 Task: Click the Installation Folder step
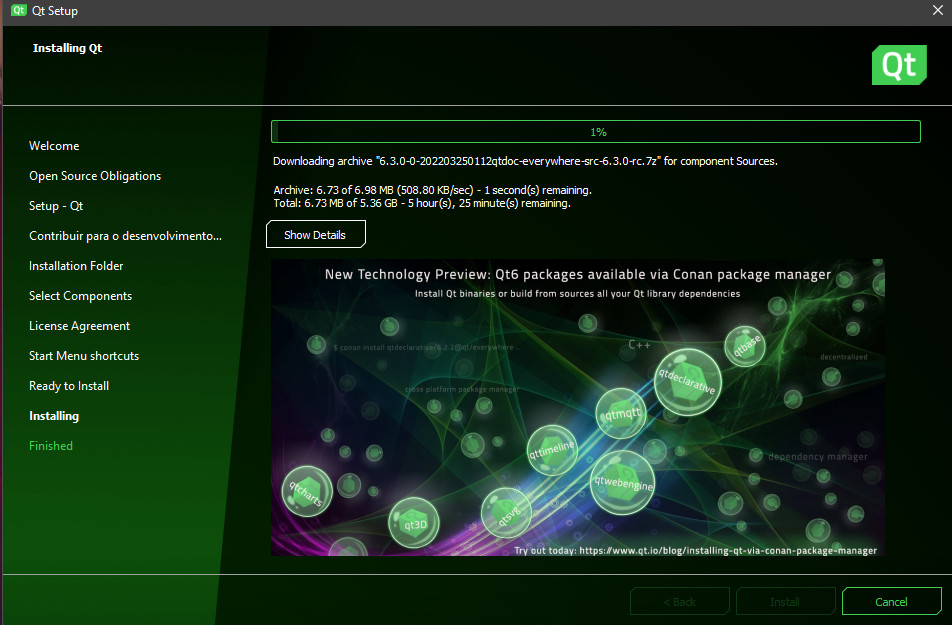pos(76,266)
